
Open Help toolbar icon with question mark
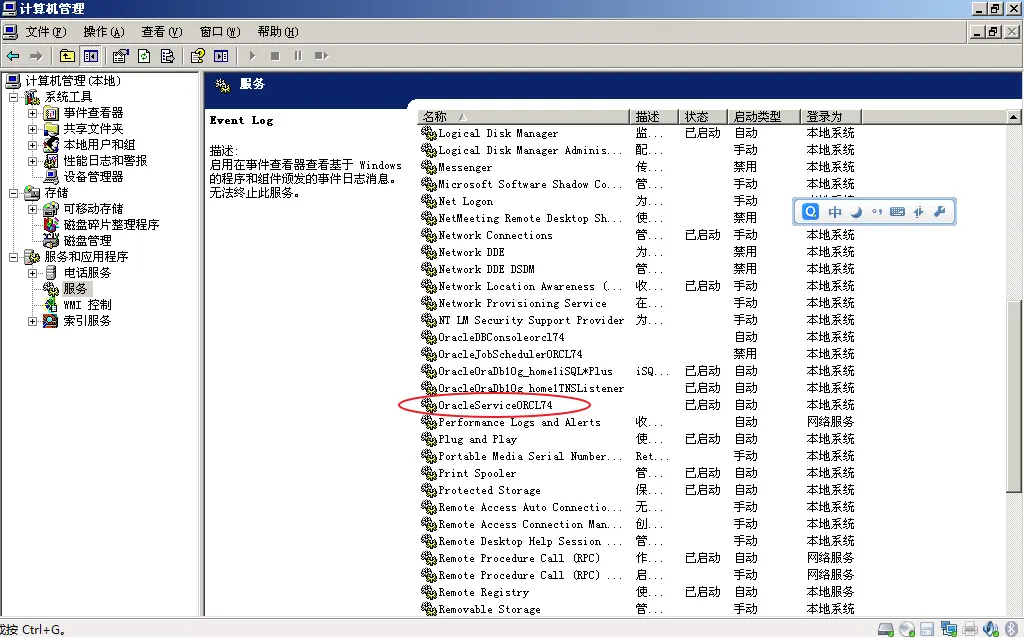[x=198, y=56]
